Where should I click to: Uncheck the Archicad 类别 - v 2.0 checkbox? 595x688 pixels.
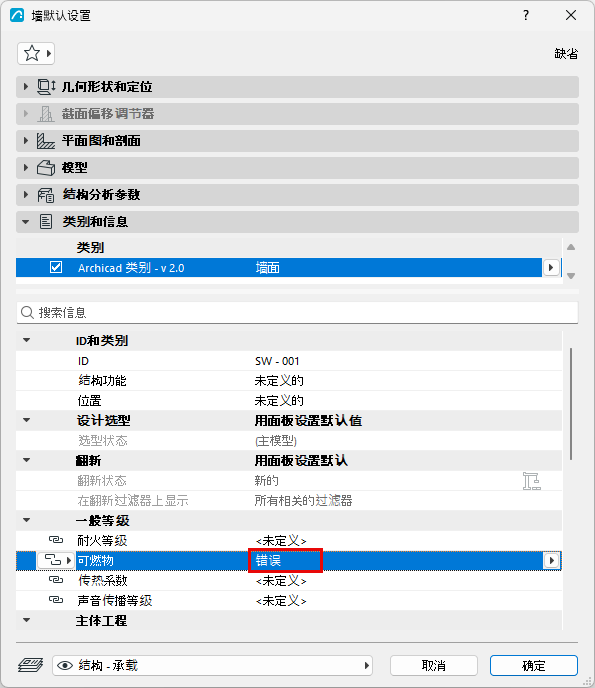pos(56,267)
